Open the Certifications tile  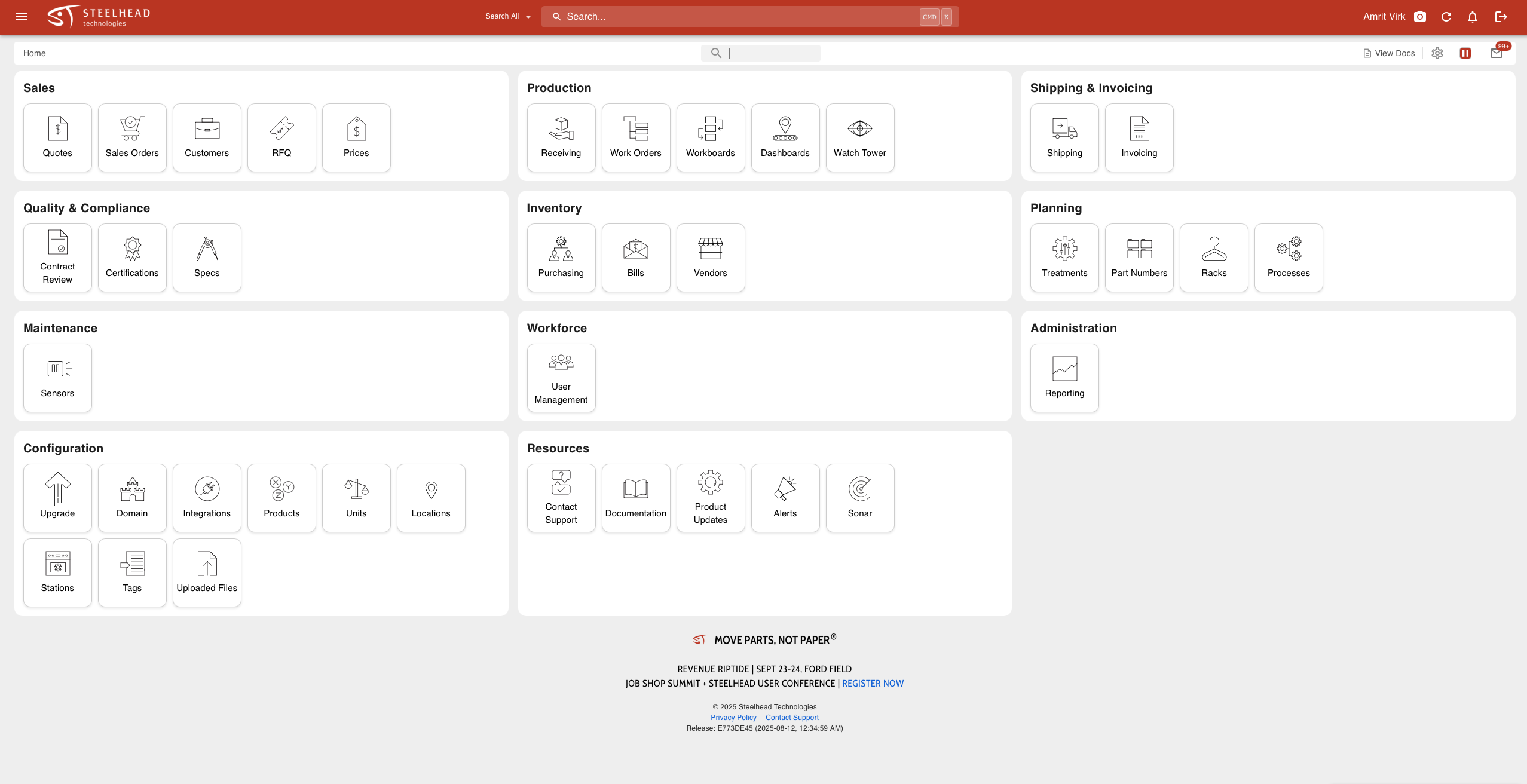(132, 258)
